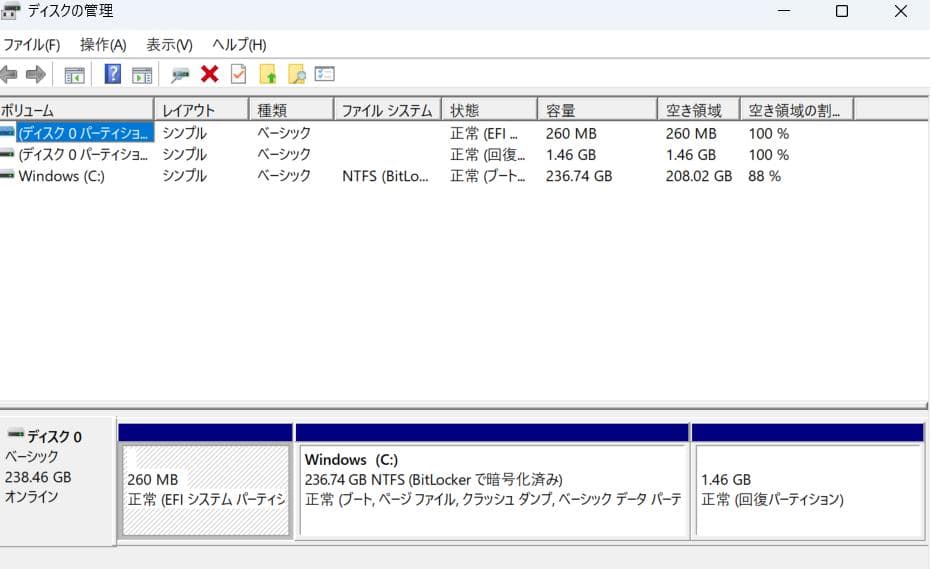The height and width of the screenshot is (569, 932).
Task: Click the folder with green arrow icon
Action: 268,74
